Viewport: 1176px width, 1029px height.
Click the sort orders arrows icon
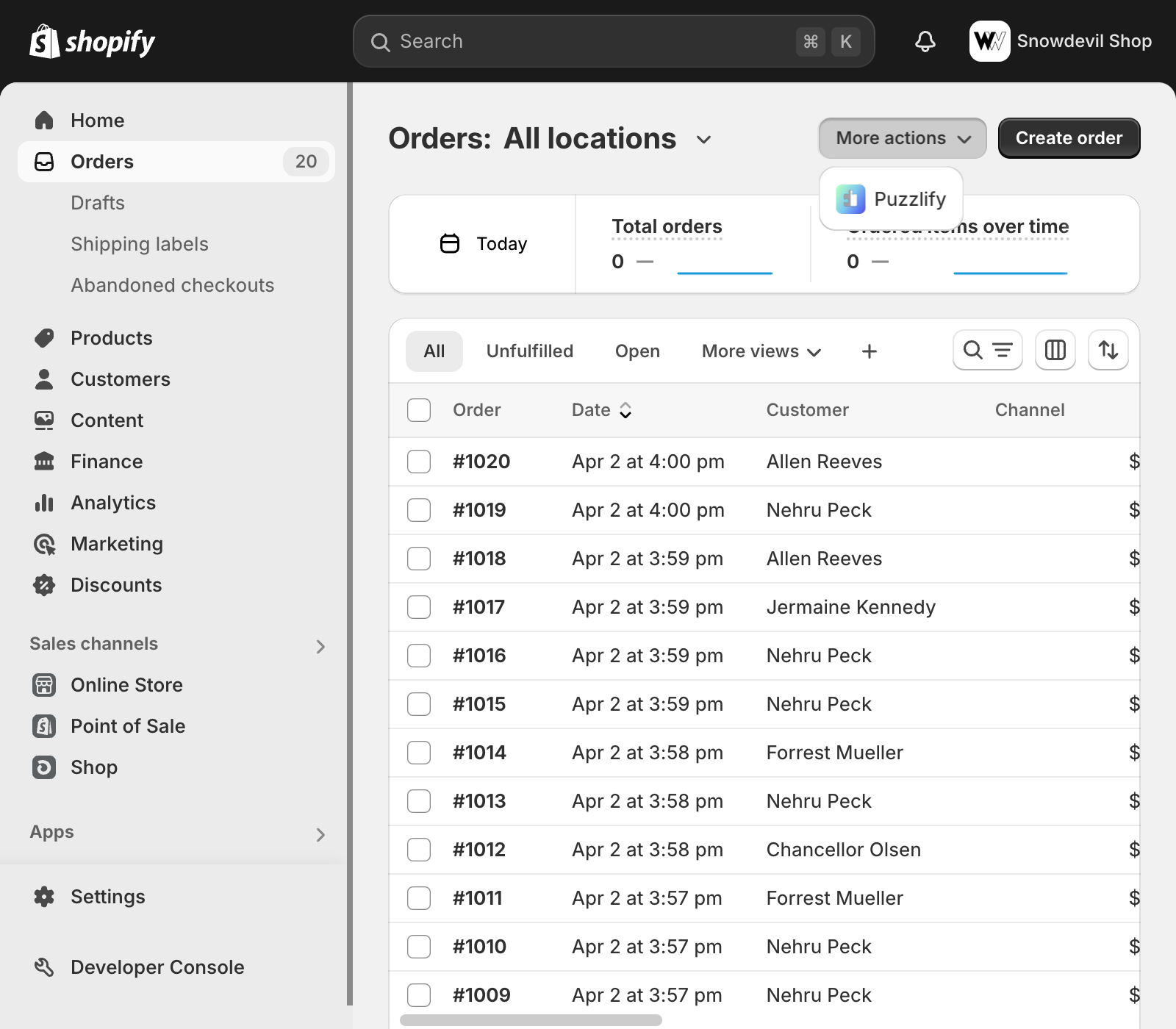click(x=1108, y=351)
